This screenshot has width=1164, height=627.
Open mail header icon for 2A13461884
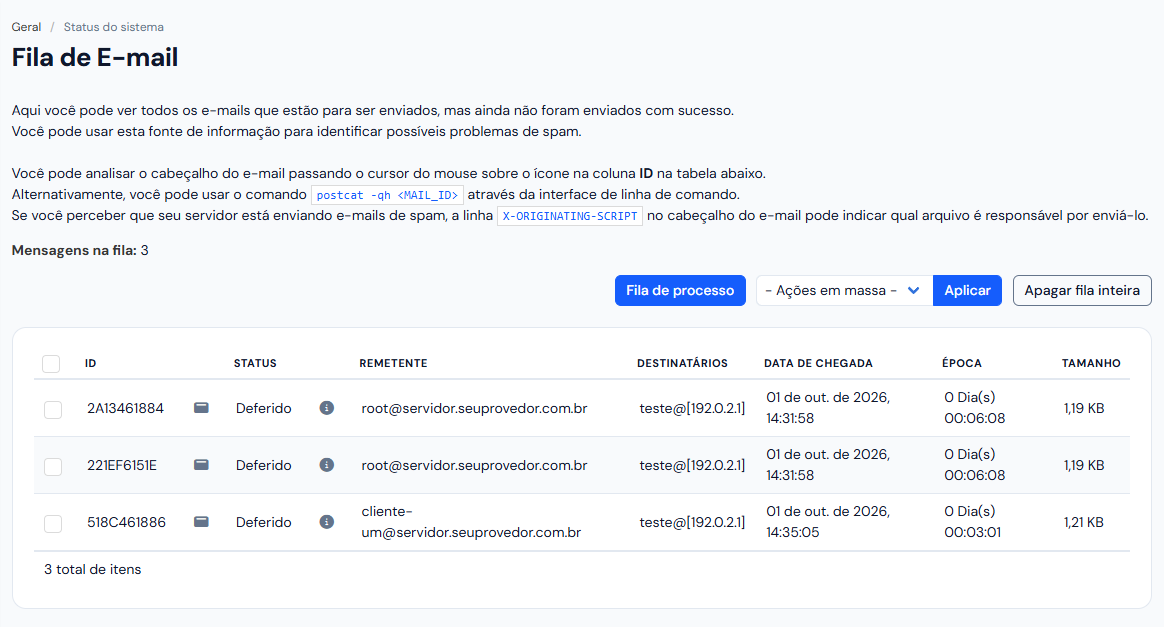201,408
